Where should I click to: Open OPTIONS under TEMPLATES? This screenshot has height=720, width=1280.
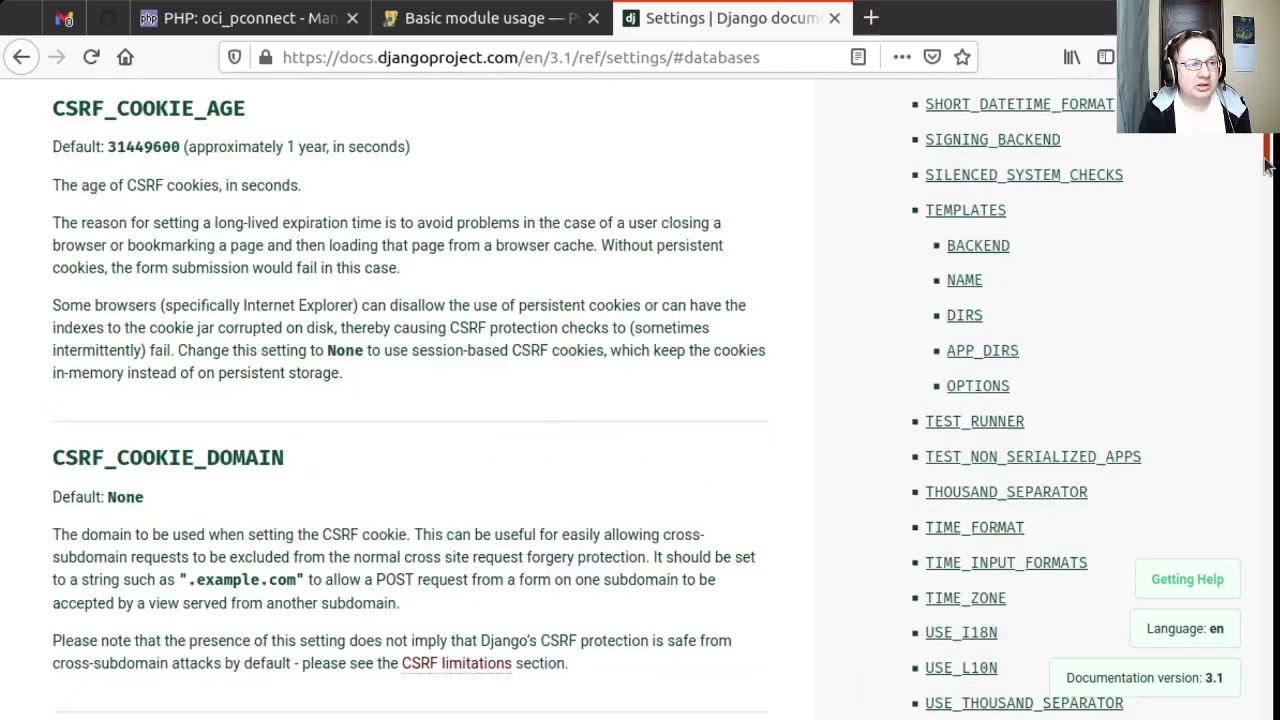tap(978, 386)
